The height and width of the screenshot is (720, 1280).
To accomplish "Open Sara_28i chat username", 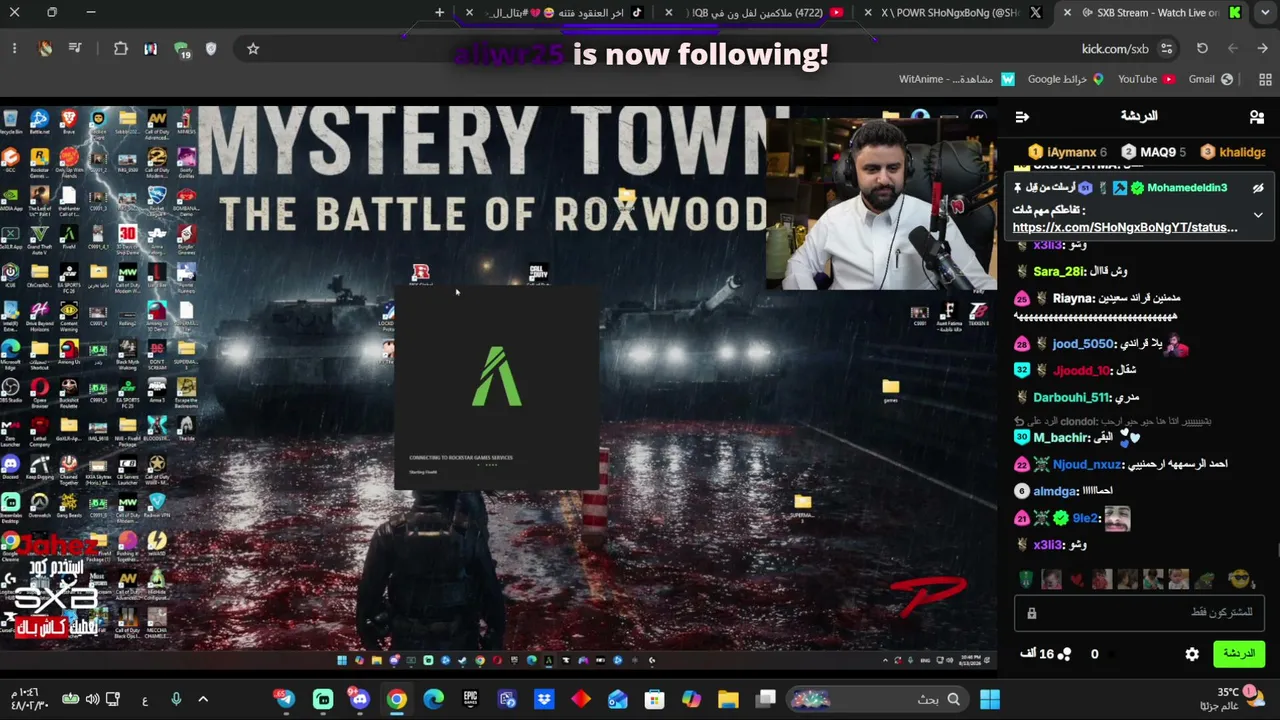I will coord(1059,271).
